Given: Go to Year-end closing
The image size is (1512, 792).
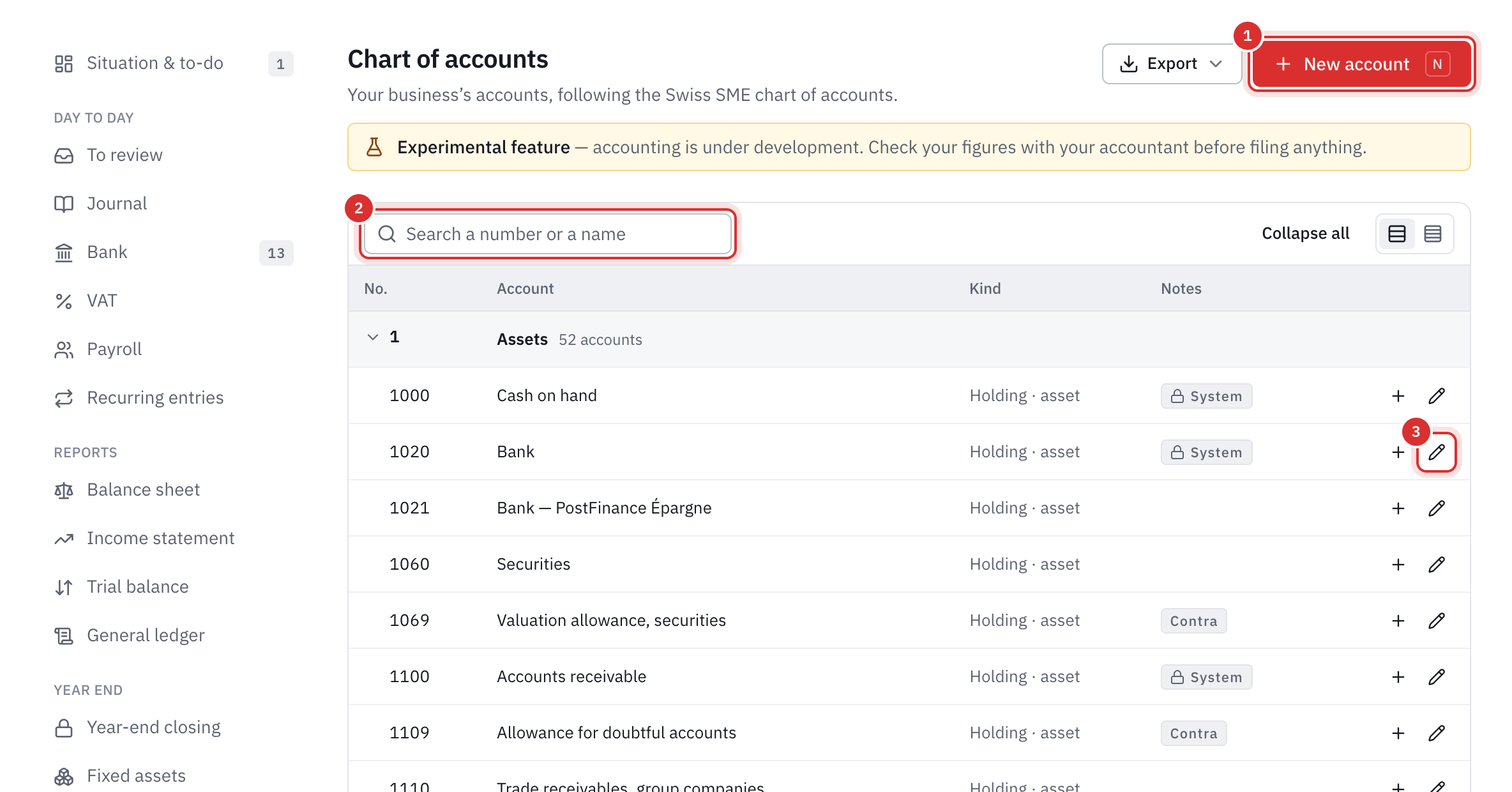Looking at the screenshot, I should pos(174,727).
